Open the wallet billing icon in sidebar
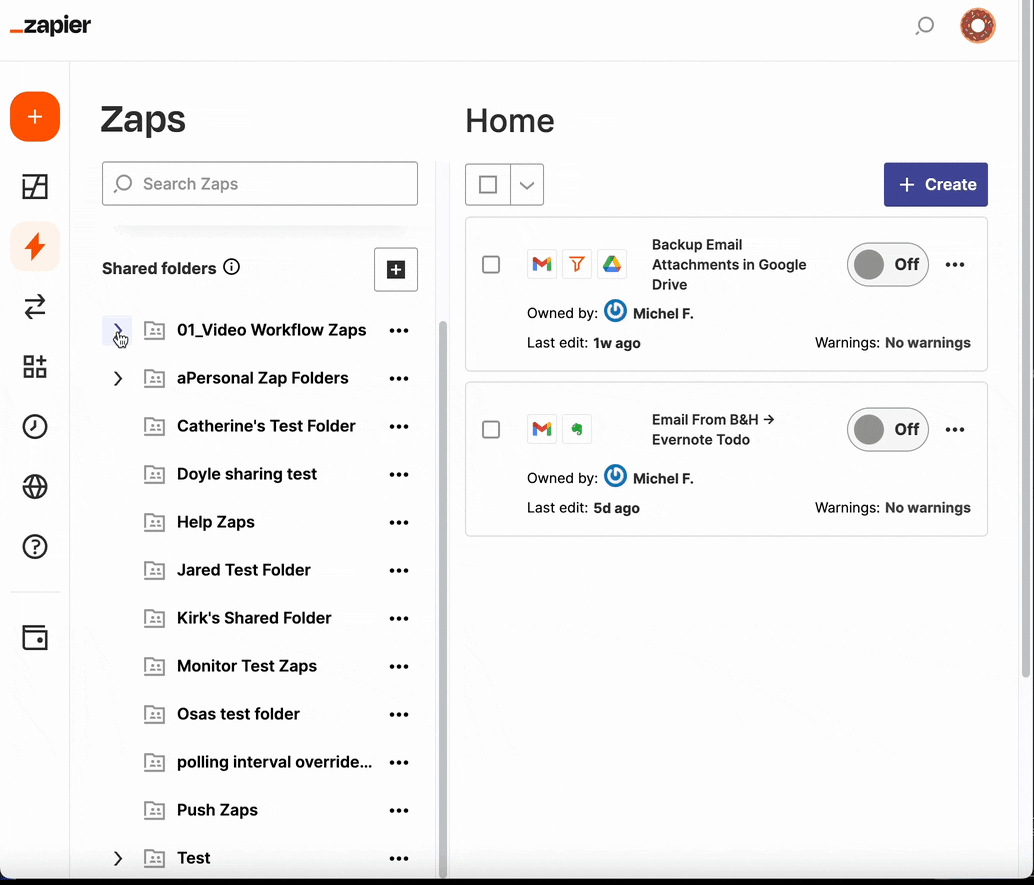Image resolution: width=1034 pixels, height=885 pixels. coord(35,638)
